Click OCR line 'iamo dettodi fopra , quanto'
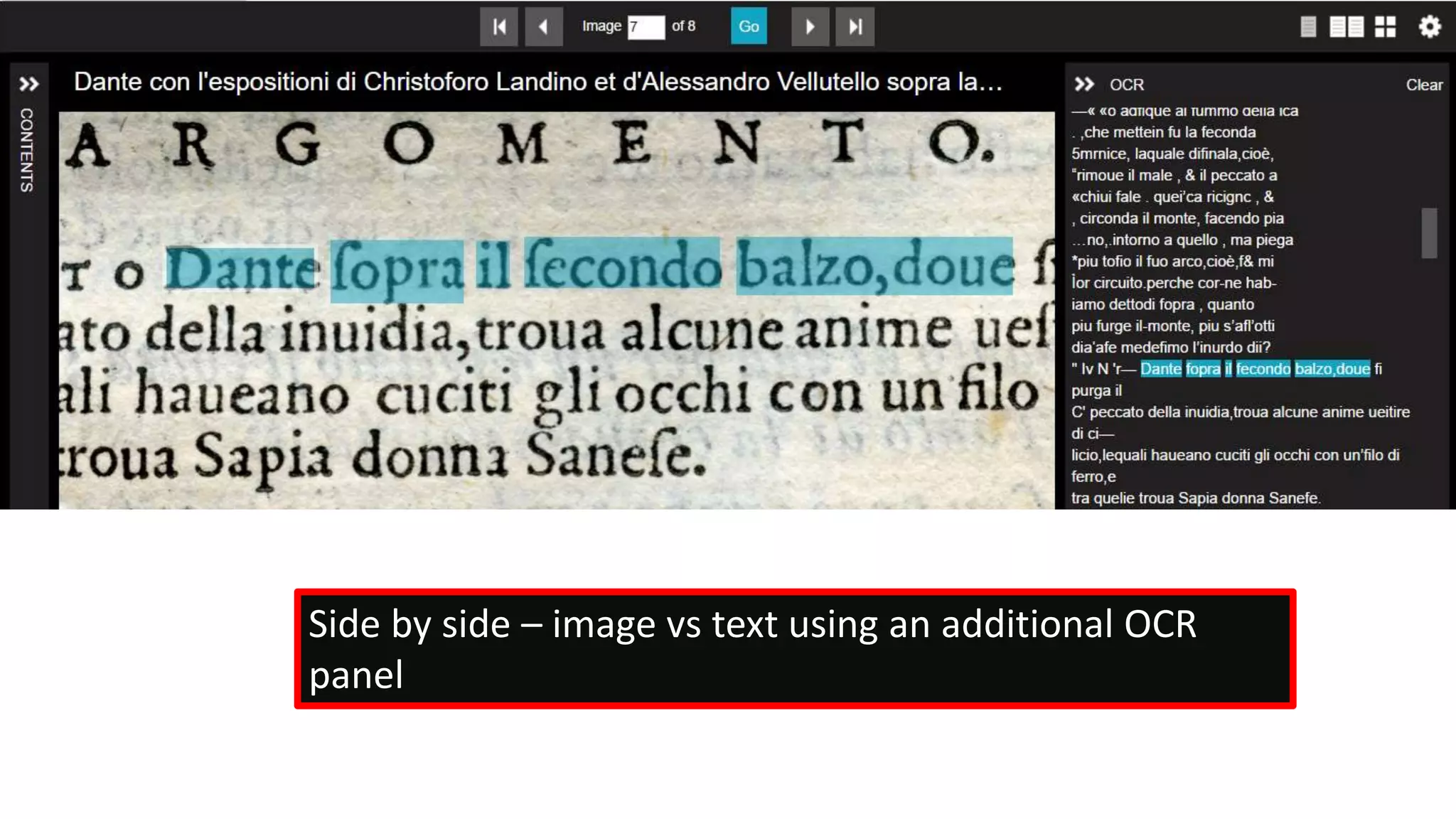Screen dimensions: 1456x819 [x=1162, y=304]
